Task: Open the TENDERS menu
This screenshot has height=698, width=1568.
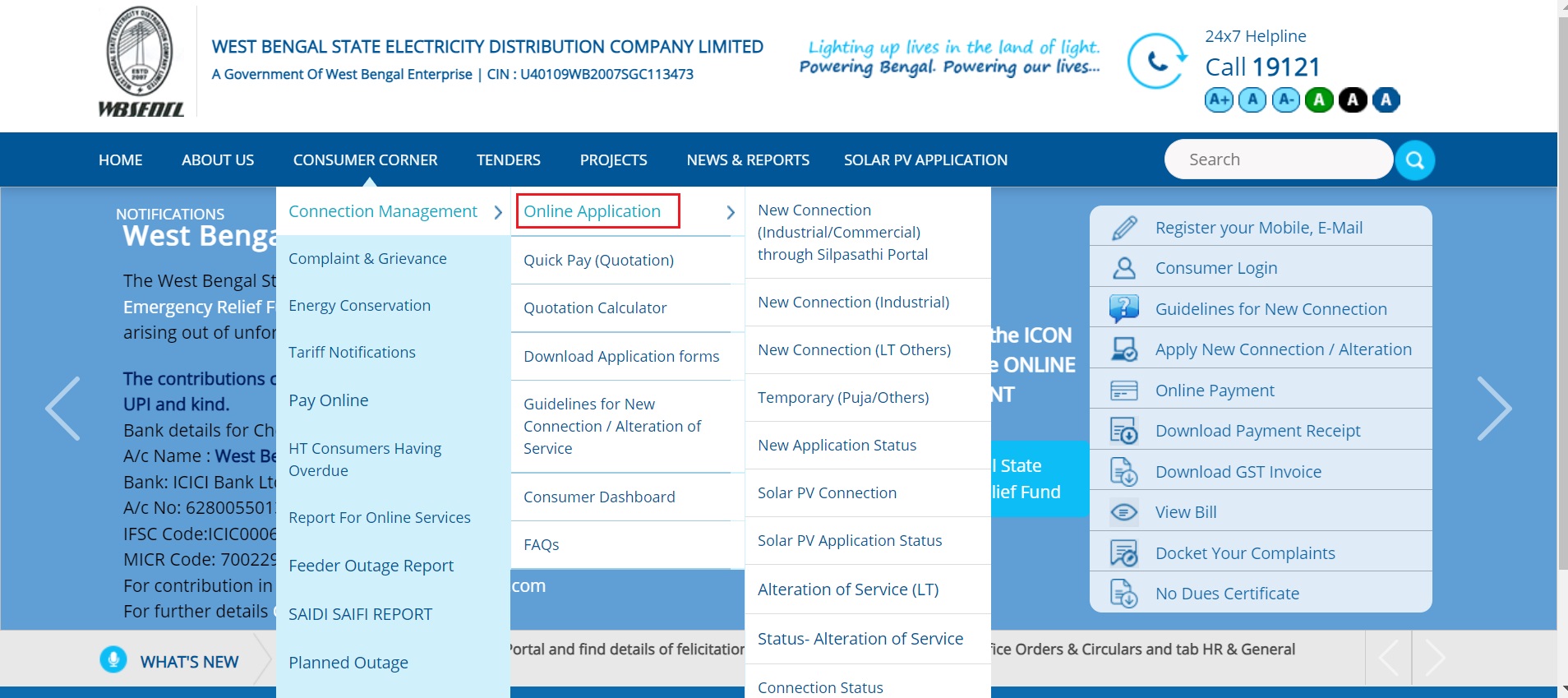Action: pyautogui.click(x=509, y=160)
